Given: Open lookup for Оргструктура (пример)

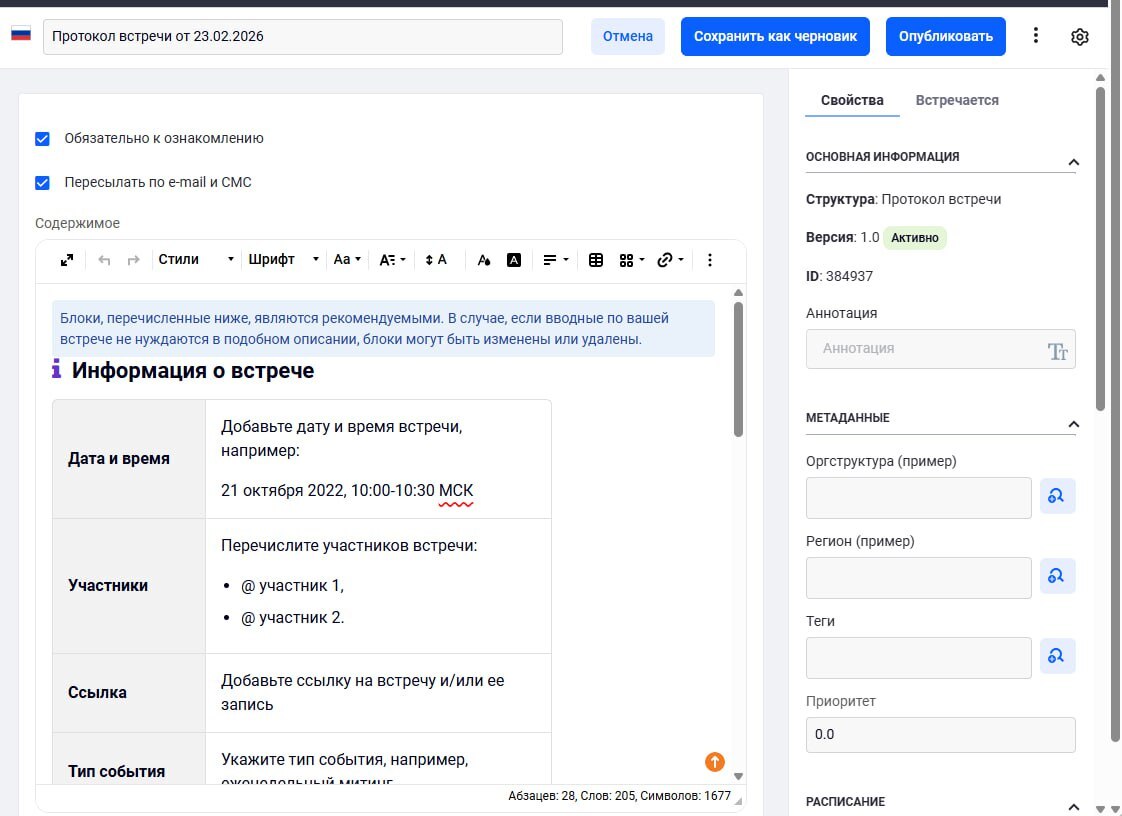Looking at the screenshot, I should (x=1057, y=496).
